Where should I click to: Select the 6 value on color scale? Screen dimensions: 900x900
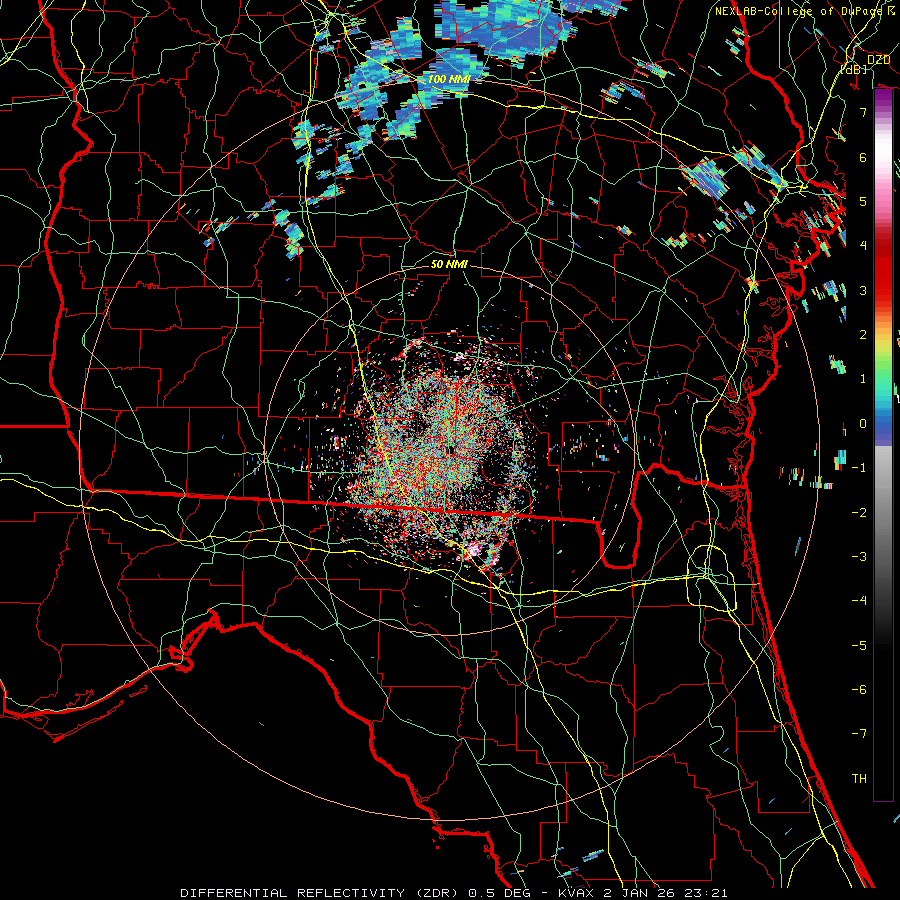[863, 157]
